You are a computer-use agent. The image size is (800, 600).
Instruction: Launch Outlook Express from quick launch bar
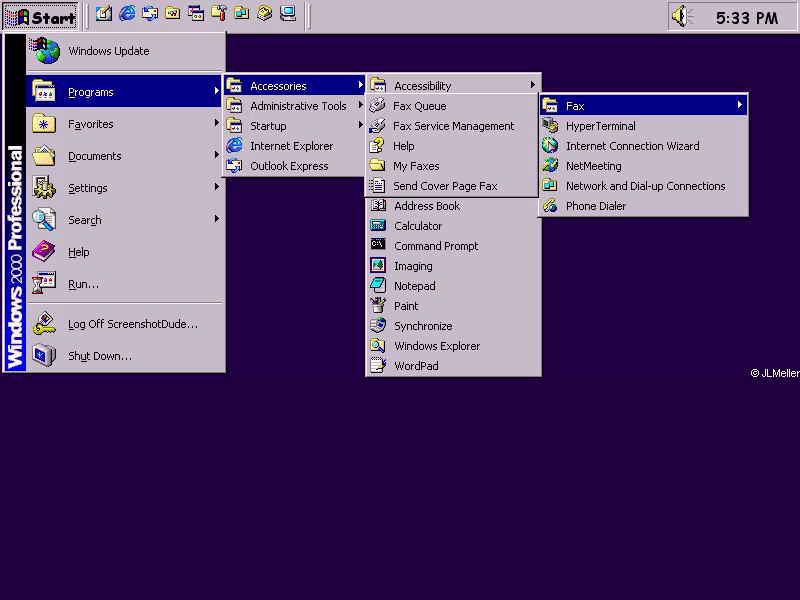[x=150, y=14]
